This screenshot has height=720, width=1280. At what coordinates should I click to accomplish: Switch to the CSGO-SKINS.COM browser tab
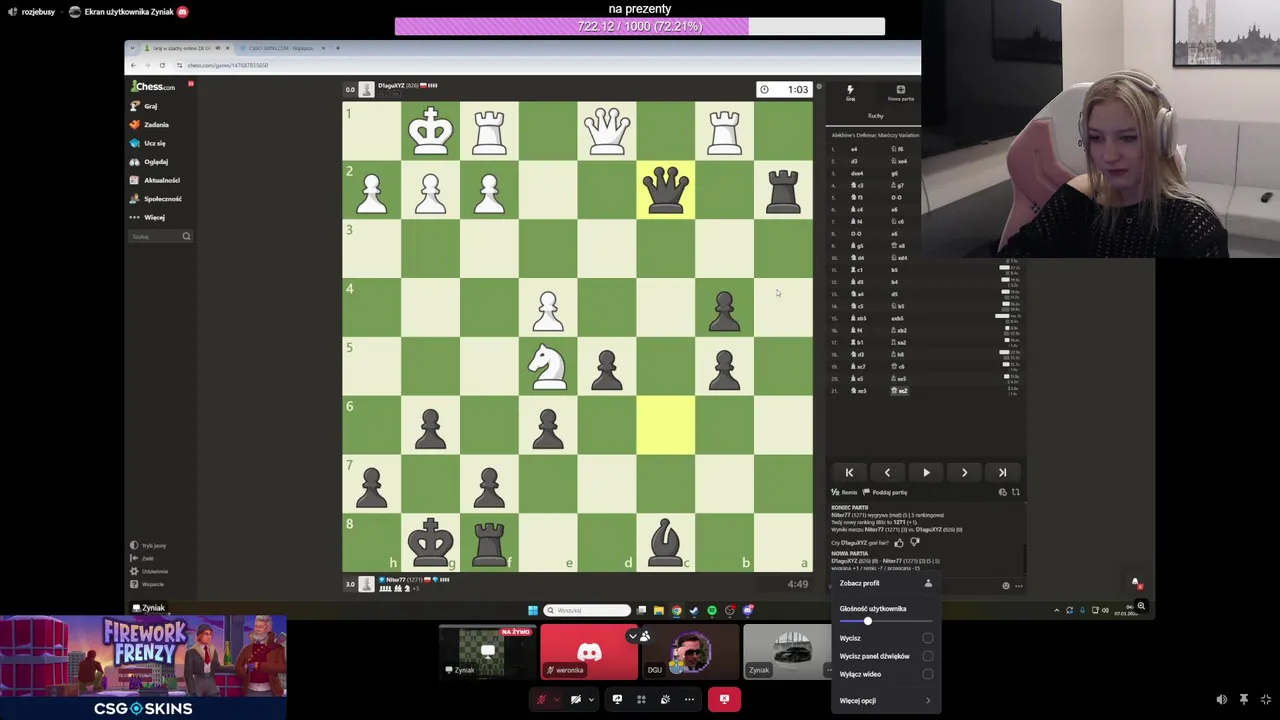click(280, 48)
